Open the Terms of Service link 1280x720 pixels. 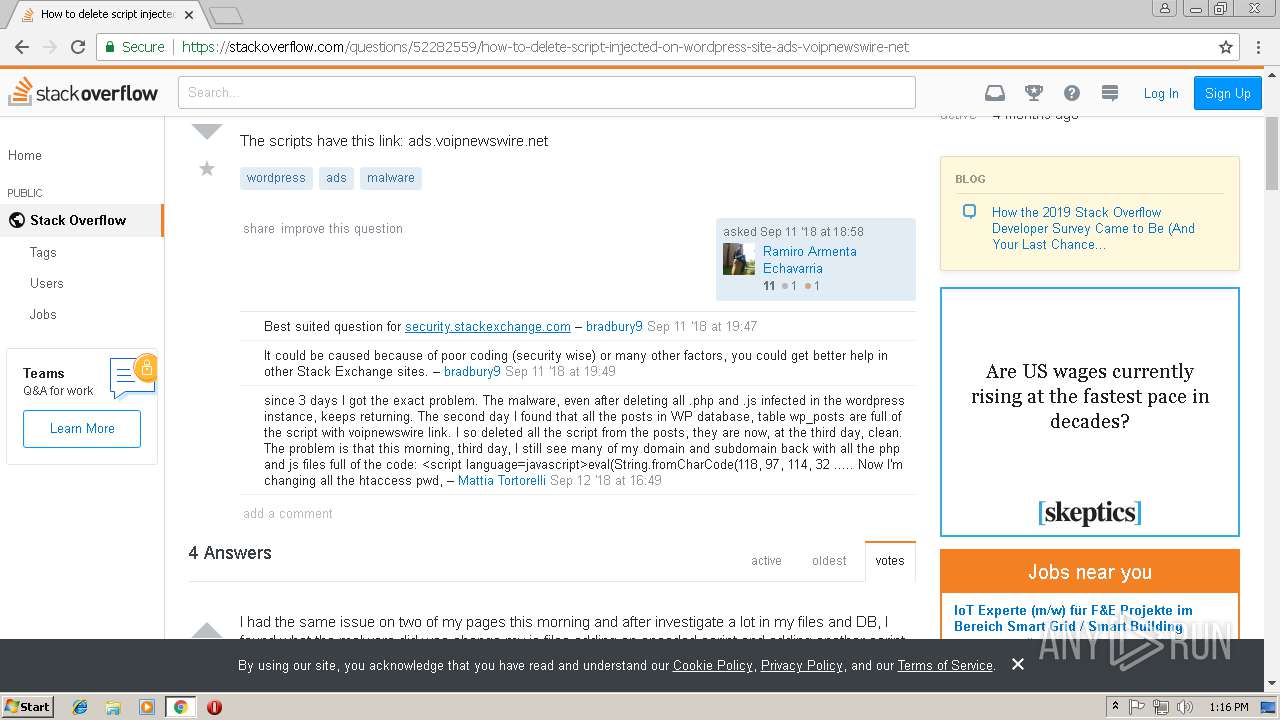945,665
